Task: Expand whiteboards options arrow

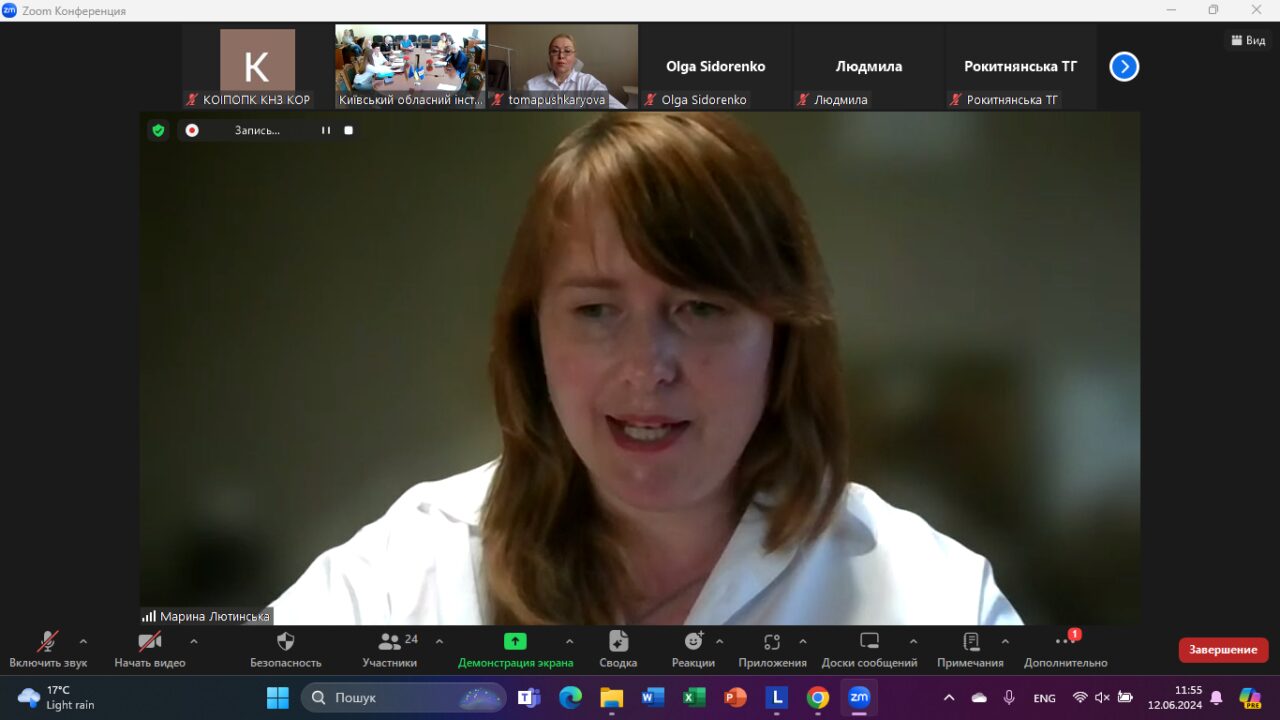Action: pyautogui.click(x=913, y=641)
